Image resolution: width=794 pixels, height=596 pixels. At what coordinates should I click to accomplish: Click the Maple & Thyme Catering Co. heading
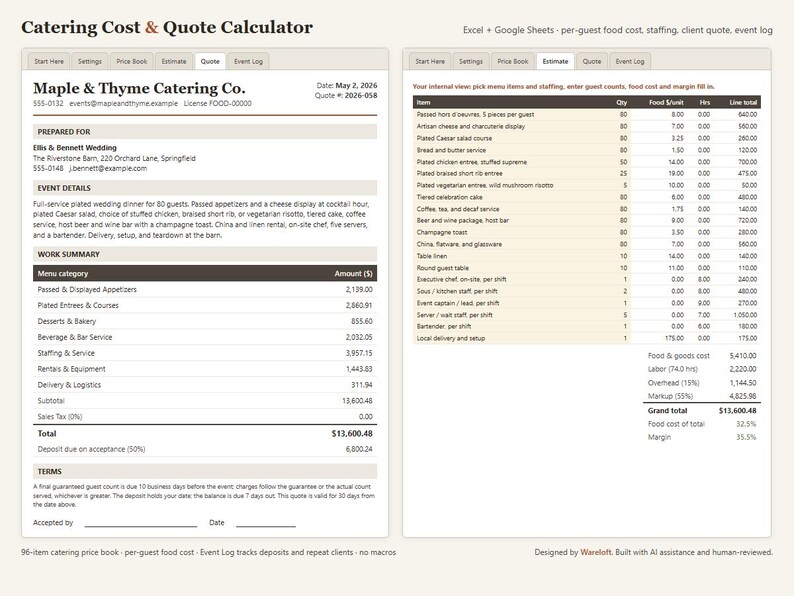(x=139, y=88)
